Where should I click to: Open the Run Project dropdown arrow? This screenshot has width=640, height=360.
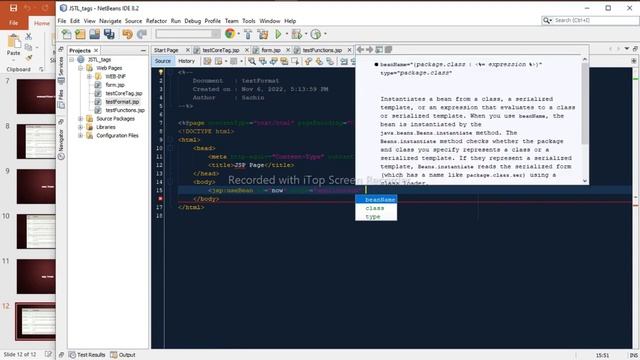[x=287, y=34]
